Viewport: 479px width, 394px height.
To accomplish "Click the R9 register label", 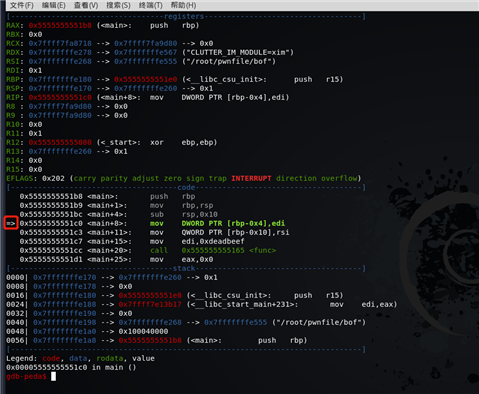I will pyautogui.click(x=11, y=116).
